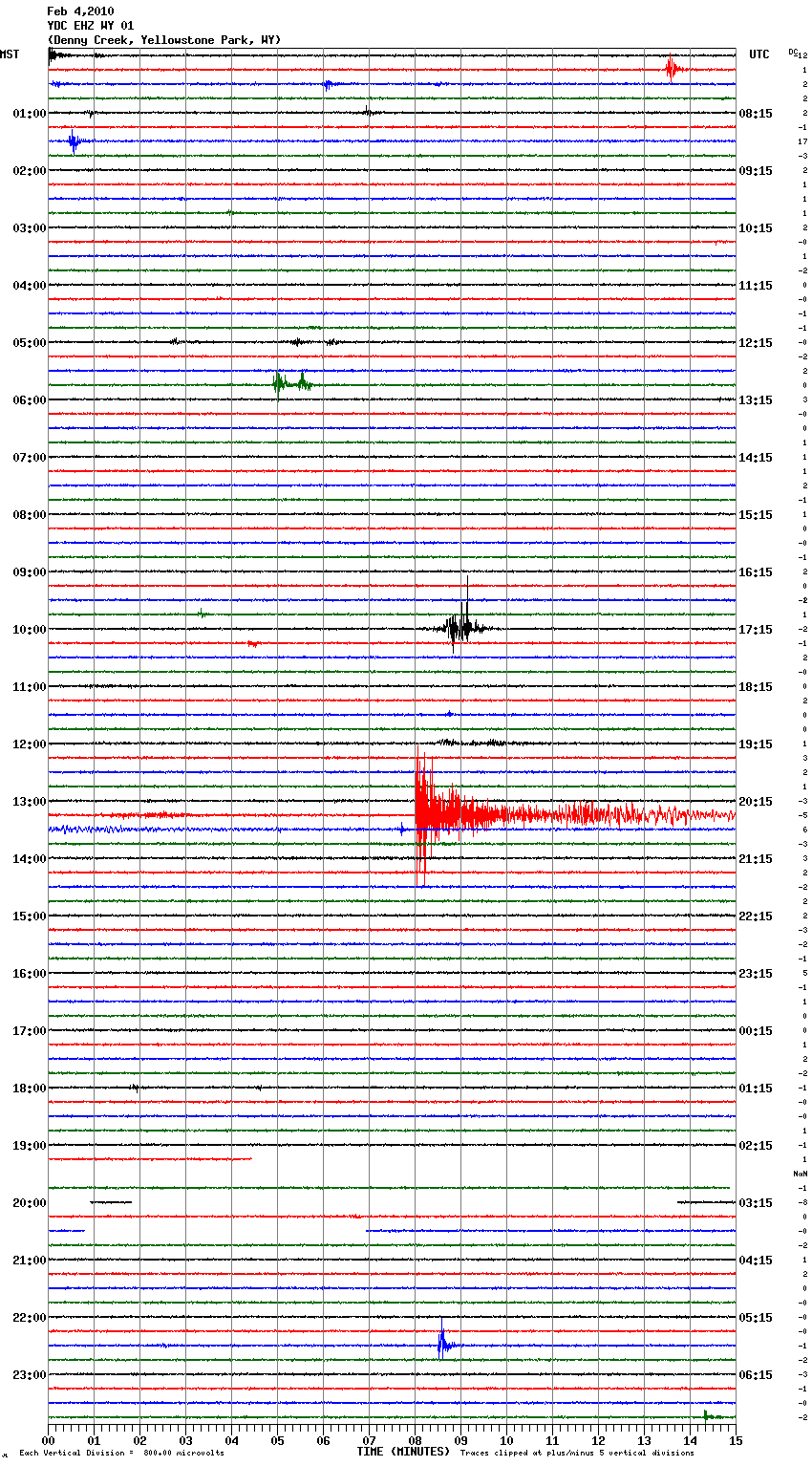
Task: Click the 12:15 UTC time label
Action: (756, 343)
